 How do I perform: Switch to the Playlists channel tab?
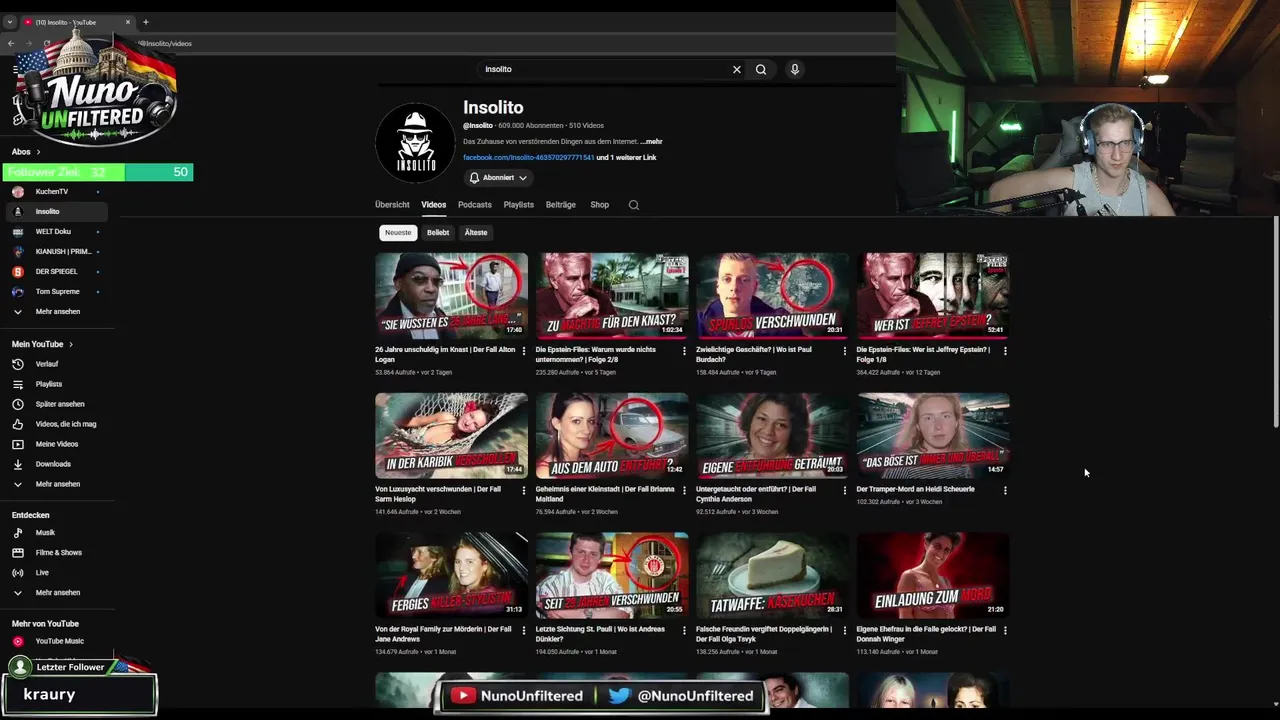(x=518, y=205)
